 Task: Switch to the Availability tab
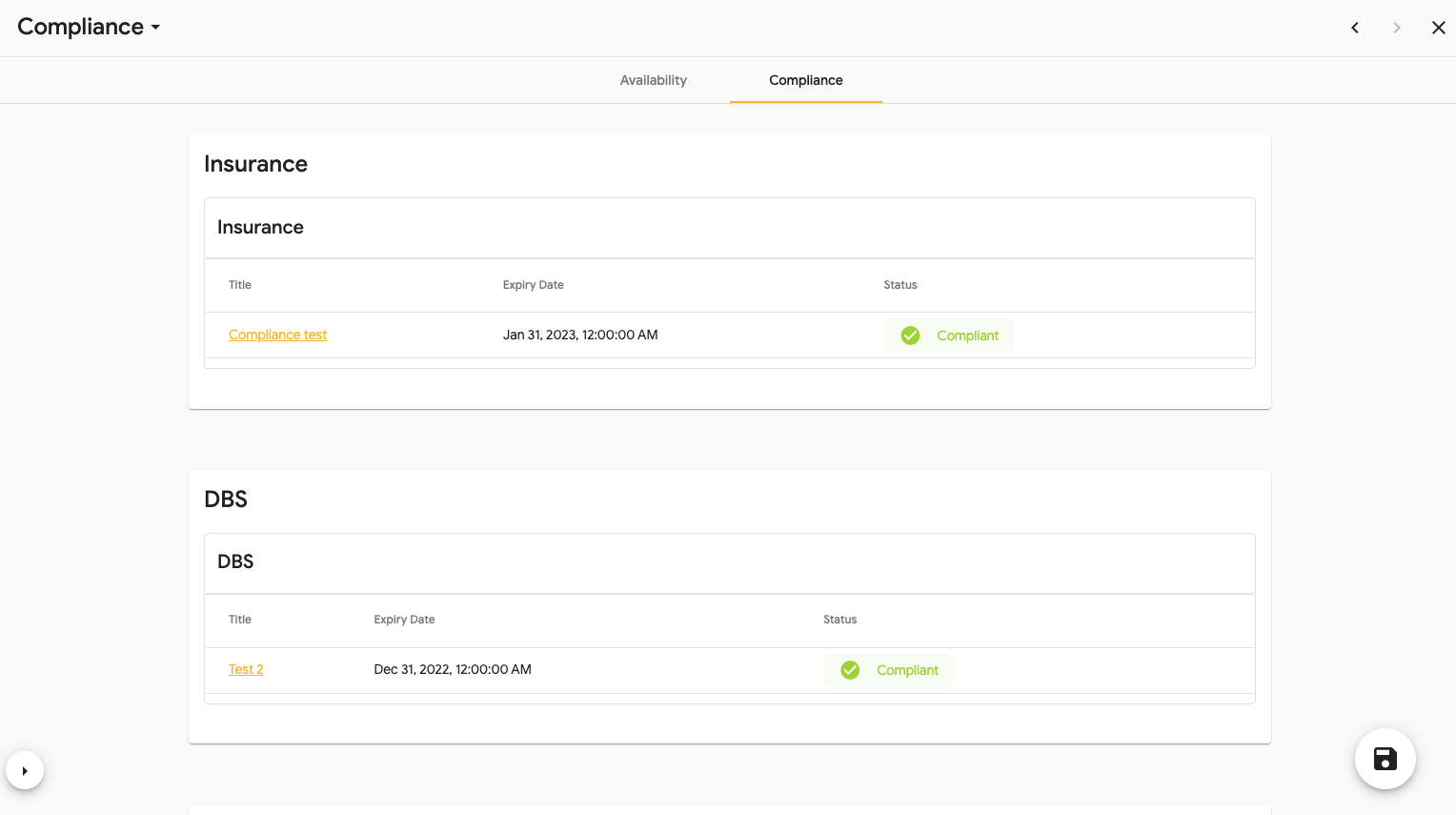[x=654, y=80]
